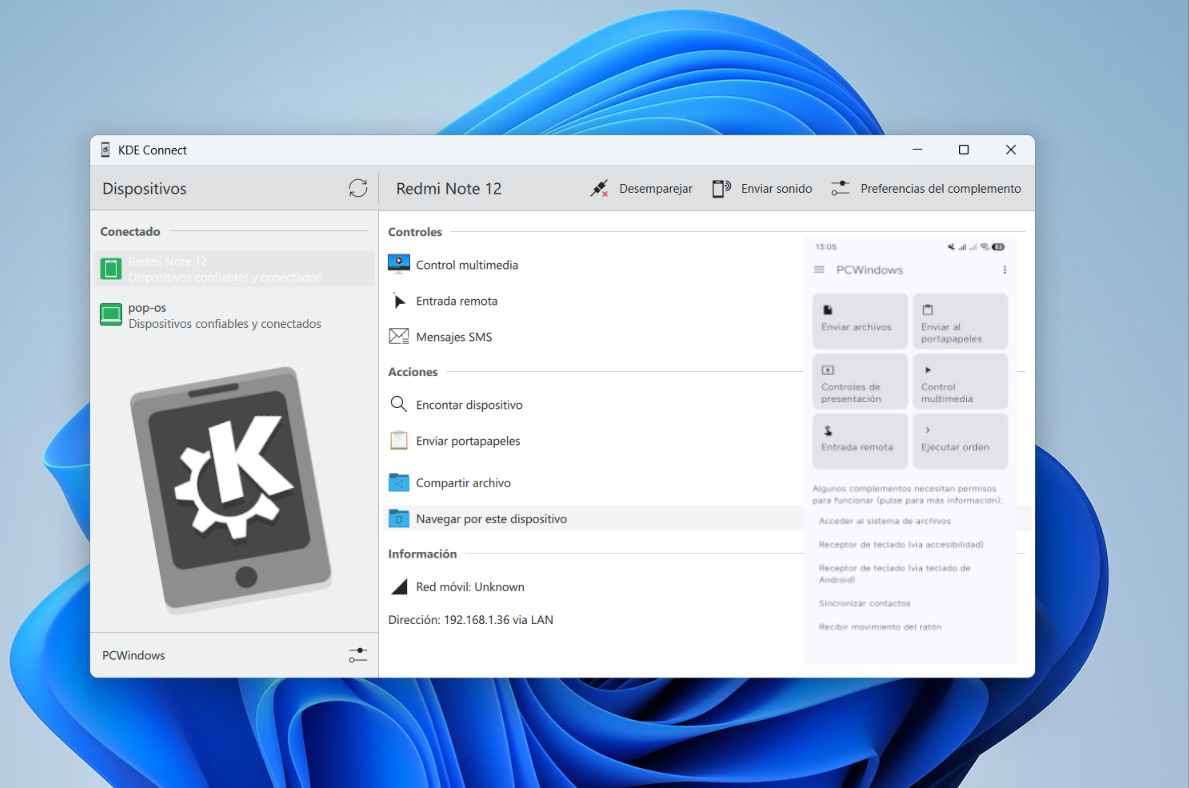Open three-dot menu in phone screenshot

click(1005, 270)
